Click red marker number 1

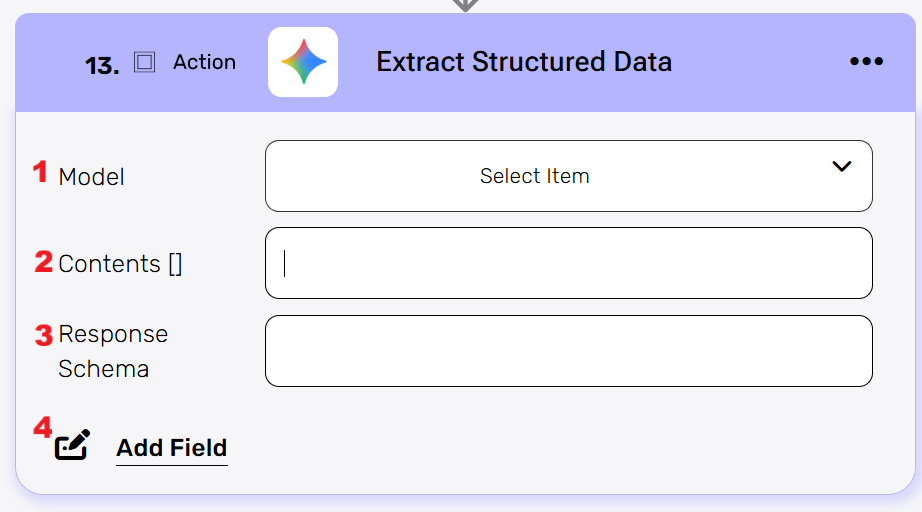tap(40, 172)
